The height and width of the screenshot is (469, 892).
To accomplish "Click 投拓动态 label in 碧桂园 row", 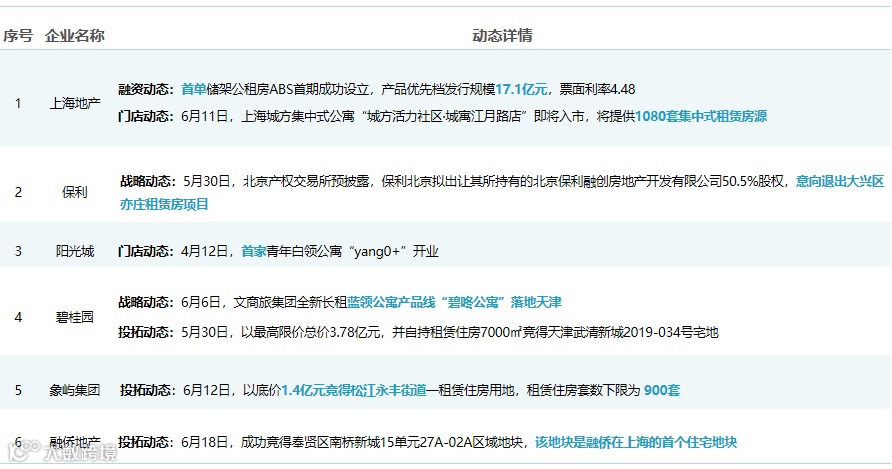I will coord(146,332).
